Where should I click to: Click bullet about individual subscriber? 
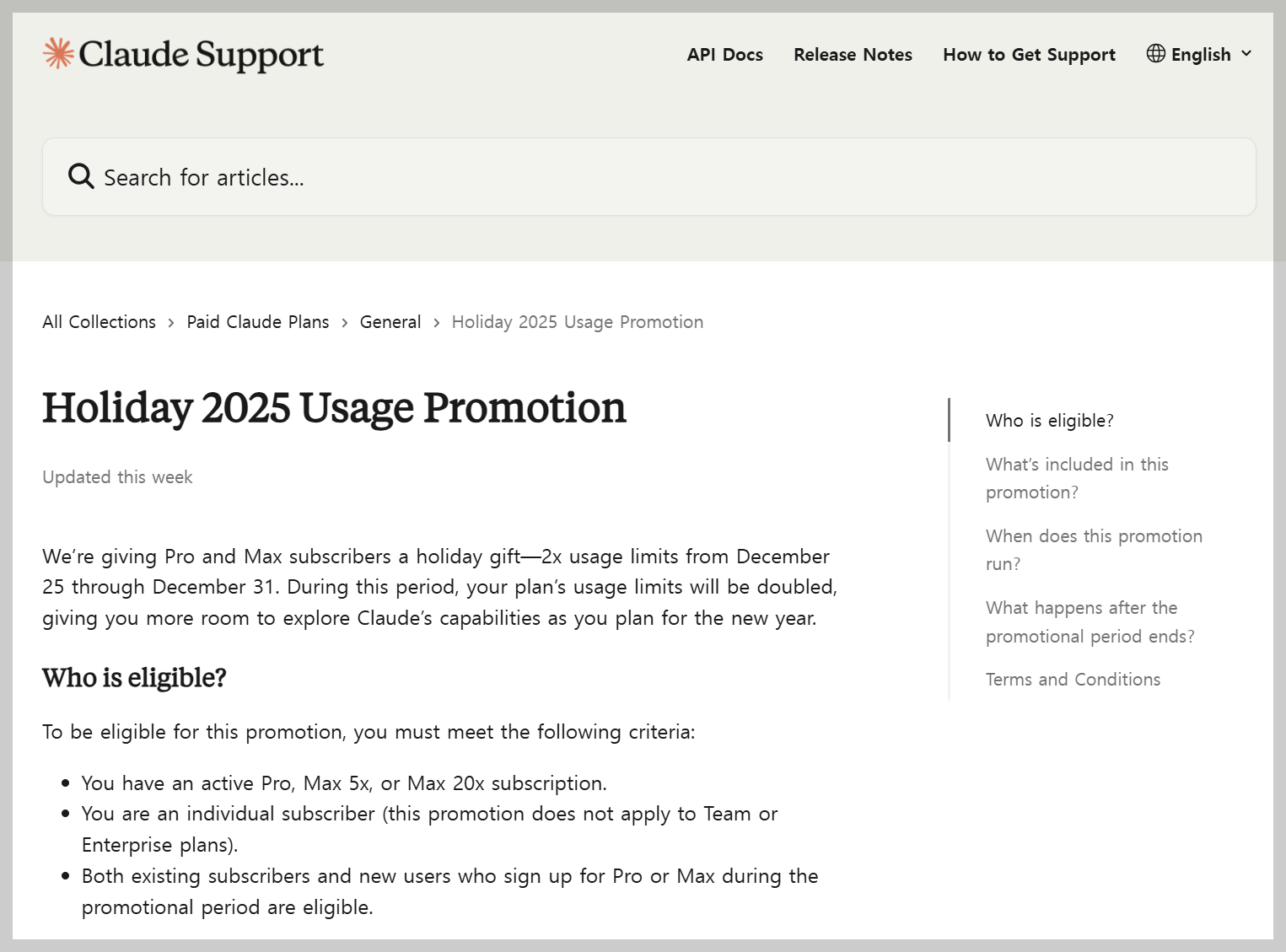tap(429, 829)
